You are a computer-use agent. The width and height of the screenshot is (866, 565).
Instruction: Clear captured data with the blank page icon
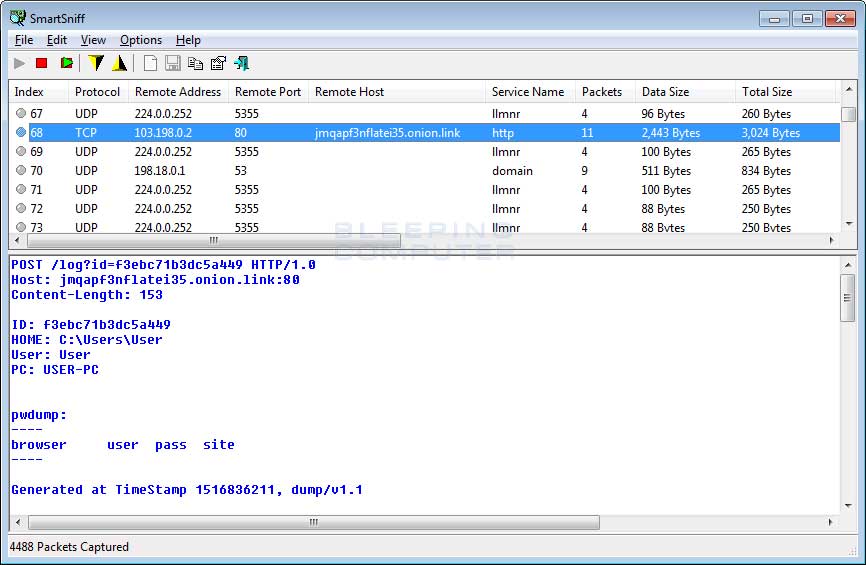point(150,64)
